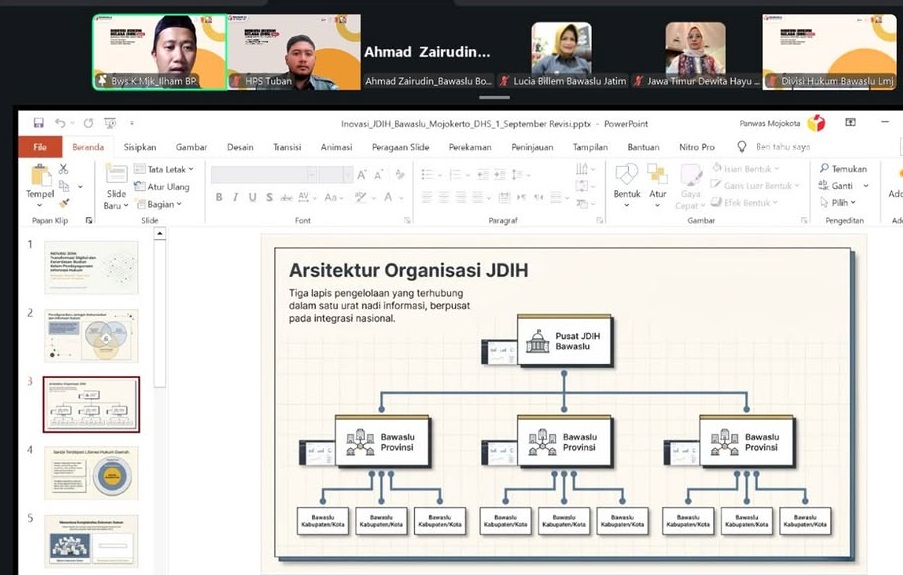This screenshot has width=903, height=575.
Task: Open the Tata Letak layout dropdown
Action: 164,169
